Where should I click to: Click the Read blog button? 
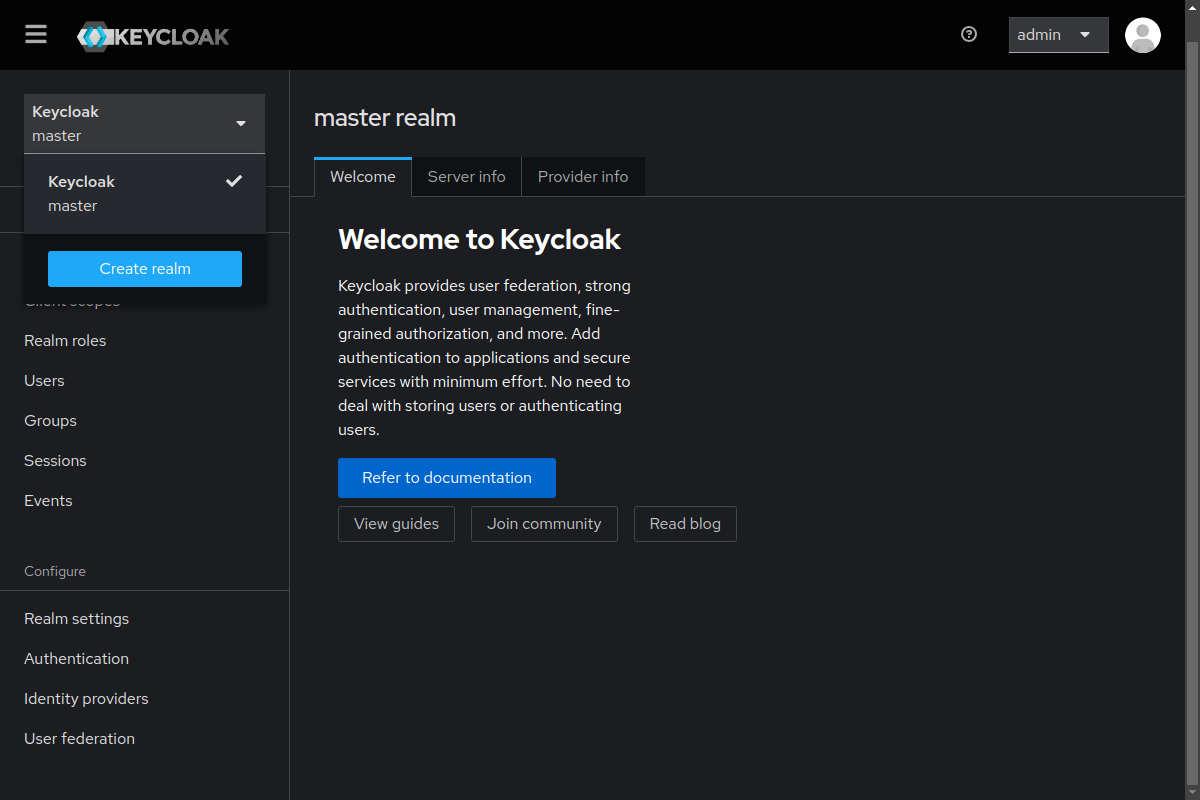pos(685,524)
